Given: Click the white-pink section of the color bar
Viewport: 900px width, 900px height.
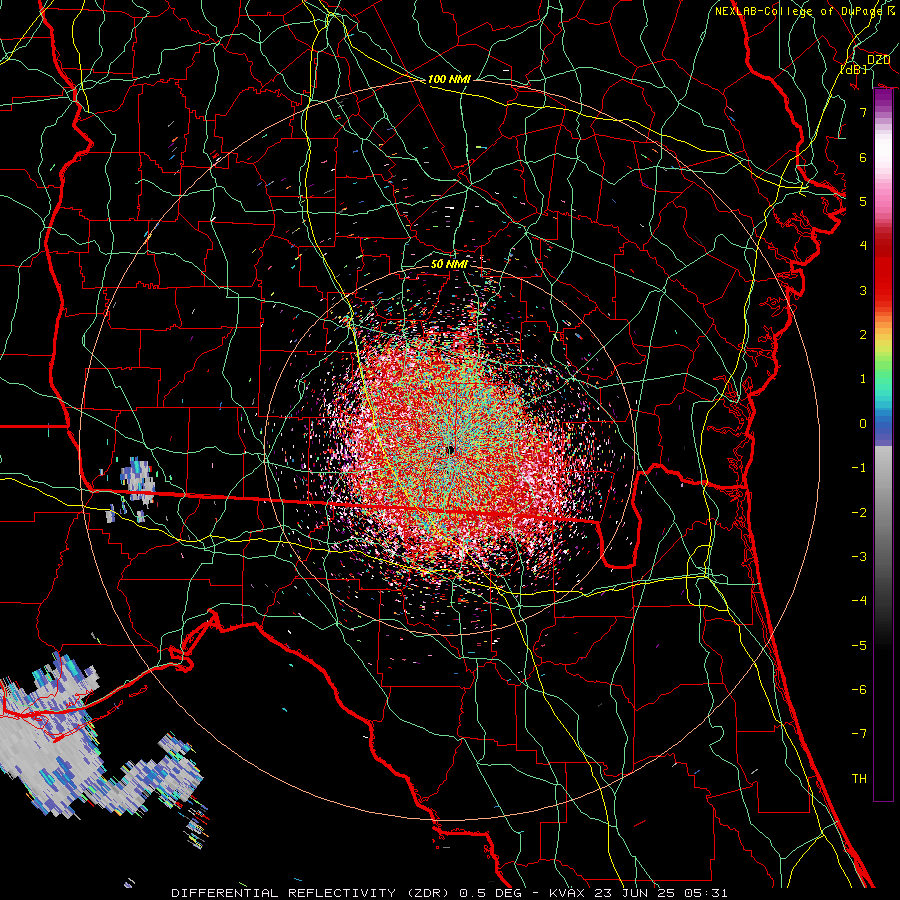Looking at the screenshot, I should (x=883, y=166).
